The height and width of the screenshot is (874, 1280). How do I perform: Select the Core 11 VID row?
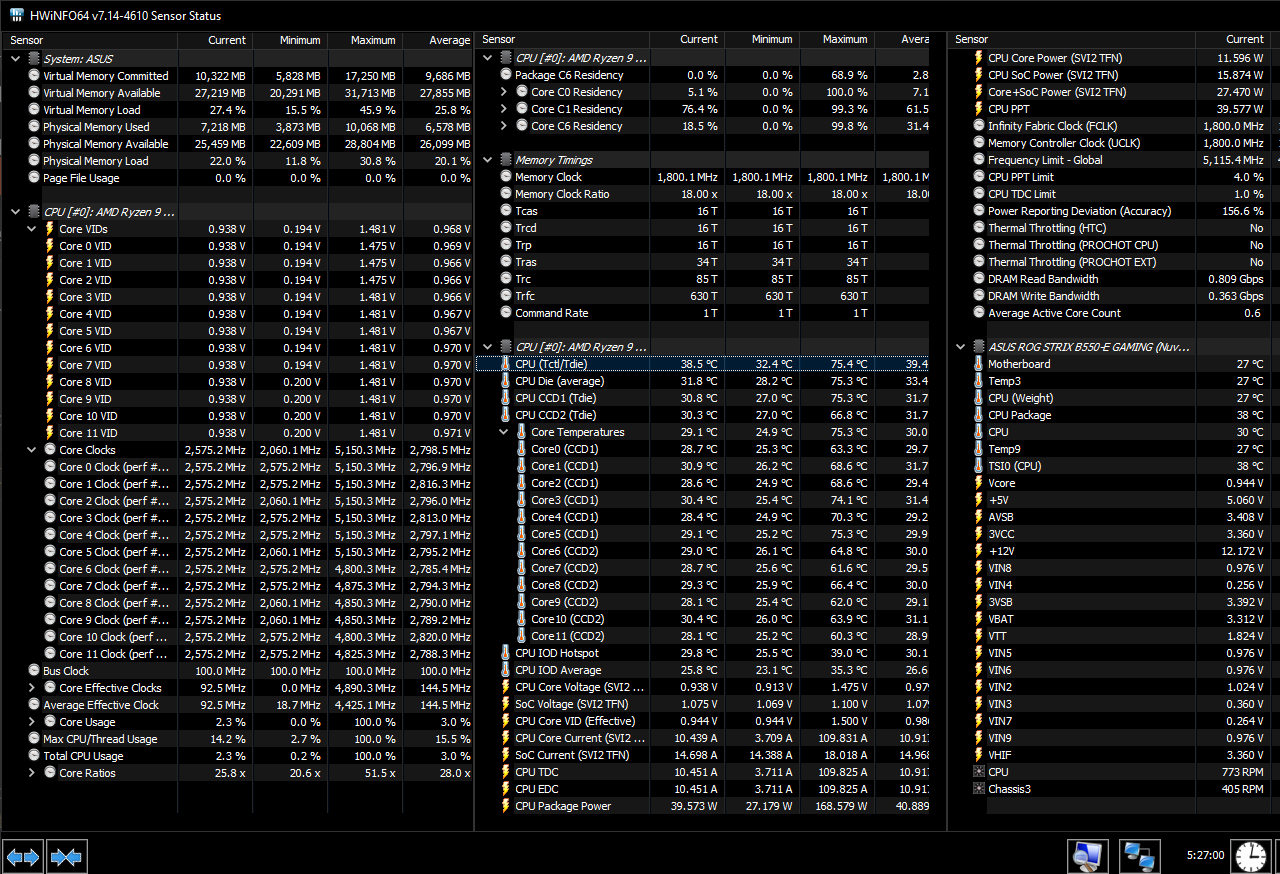238,433
